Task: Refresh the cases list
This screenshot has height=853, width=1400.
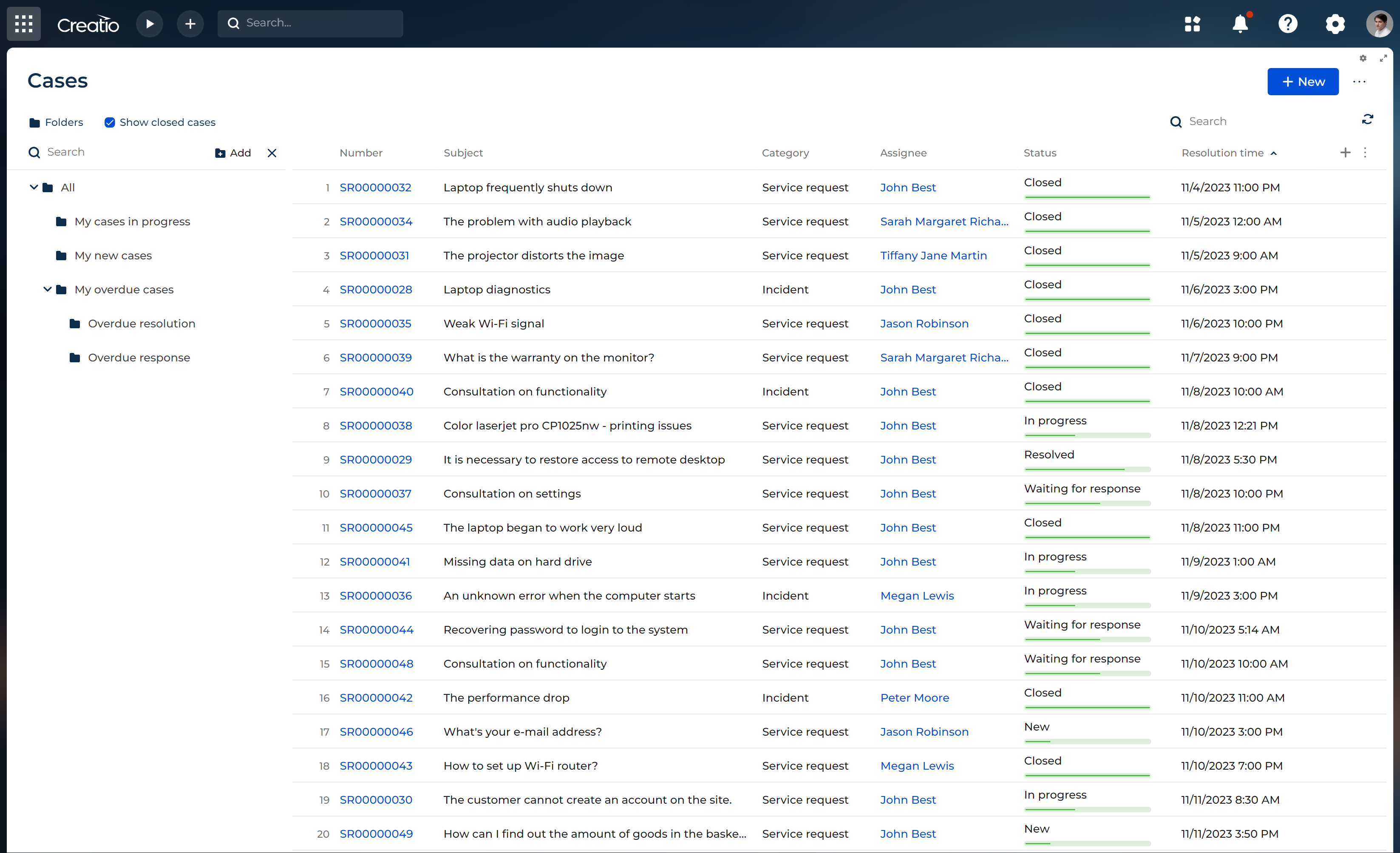Action: click(1368, 119)
